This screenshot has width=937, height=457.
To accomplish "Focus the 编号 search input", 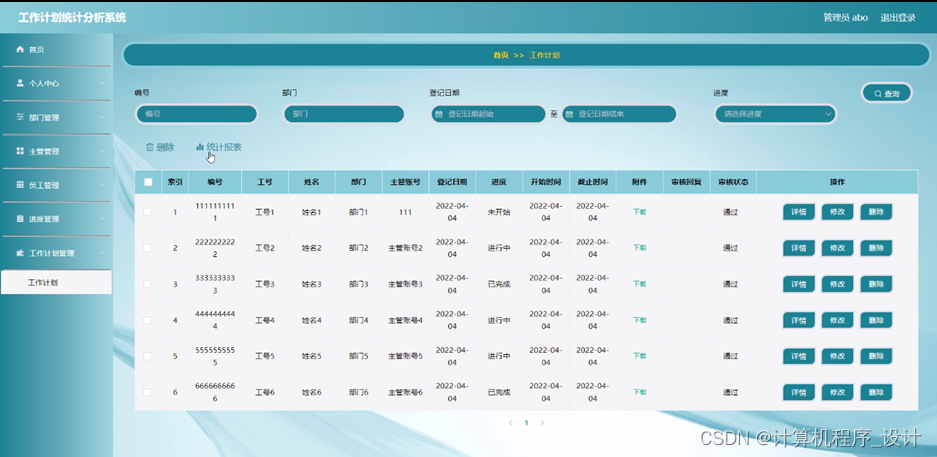I will tap(197, 114).
